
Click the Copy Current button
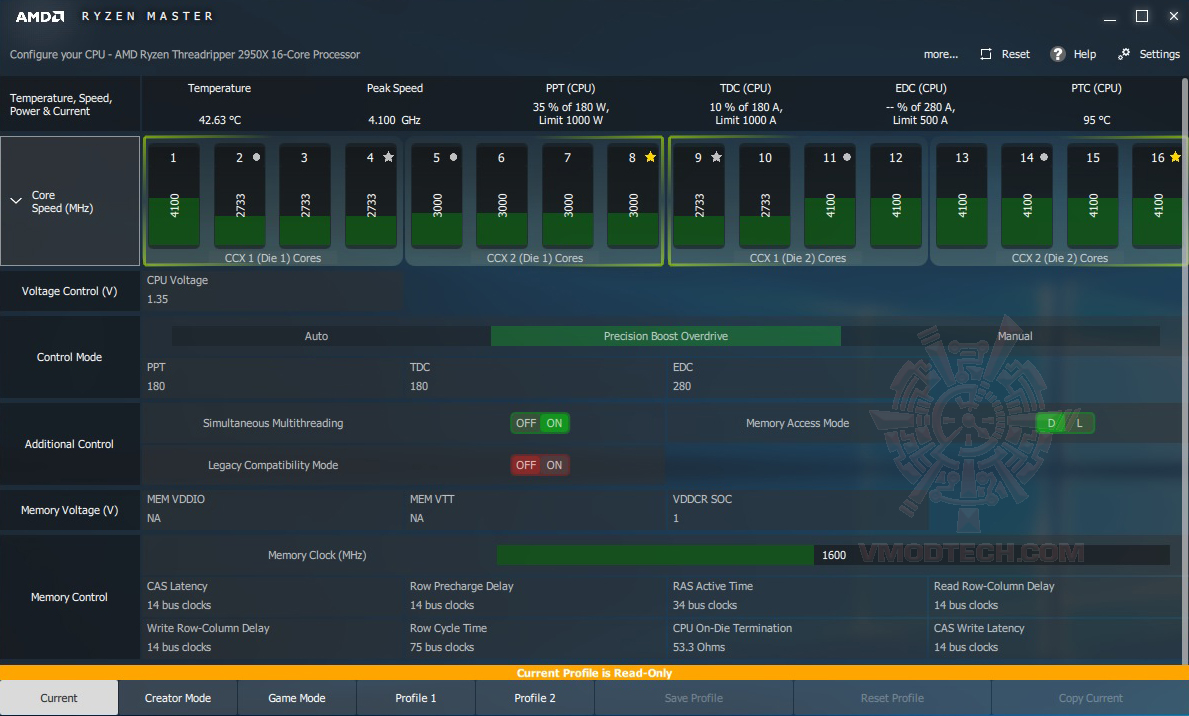point(1090,698)
